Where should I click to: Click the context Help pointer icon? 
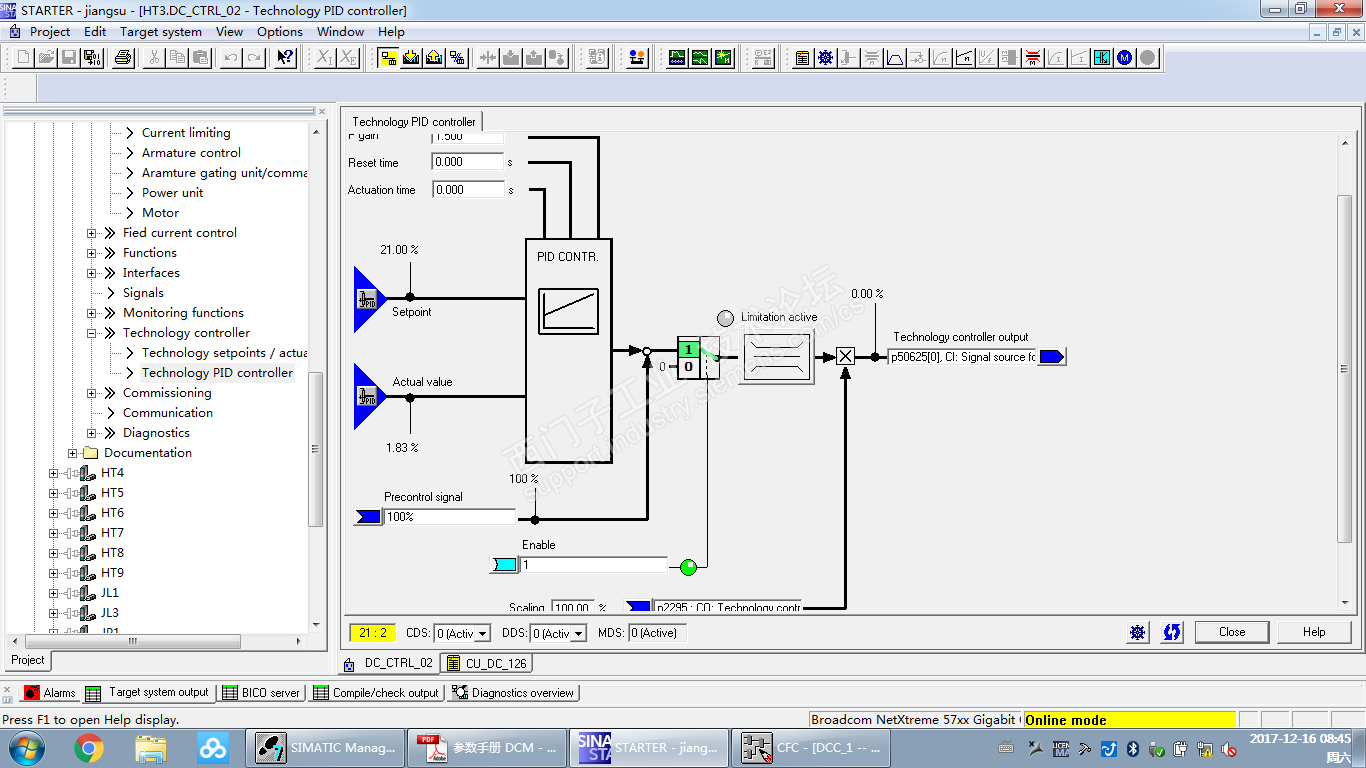[x=285, y=58]
